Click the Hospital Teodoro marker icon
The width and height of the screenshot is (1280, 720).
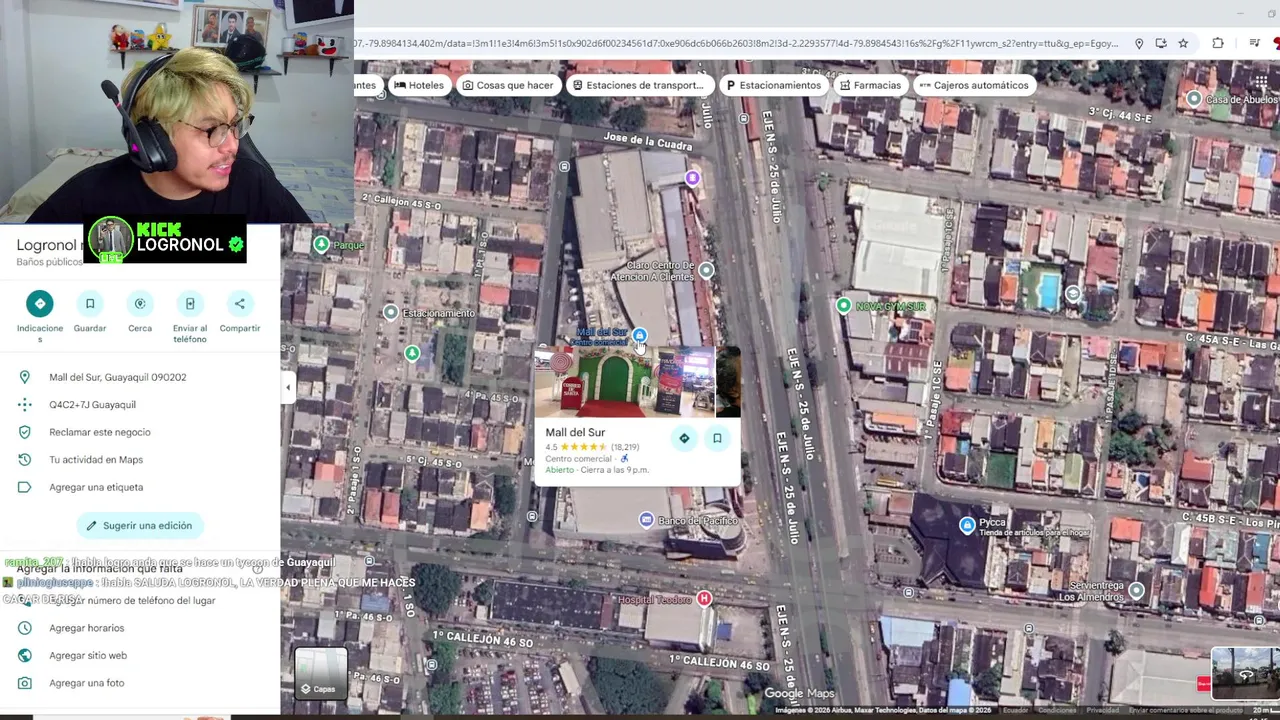pyautogui.click(x=704, y=598)
